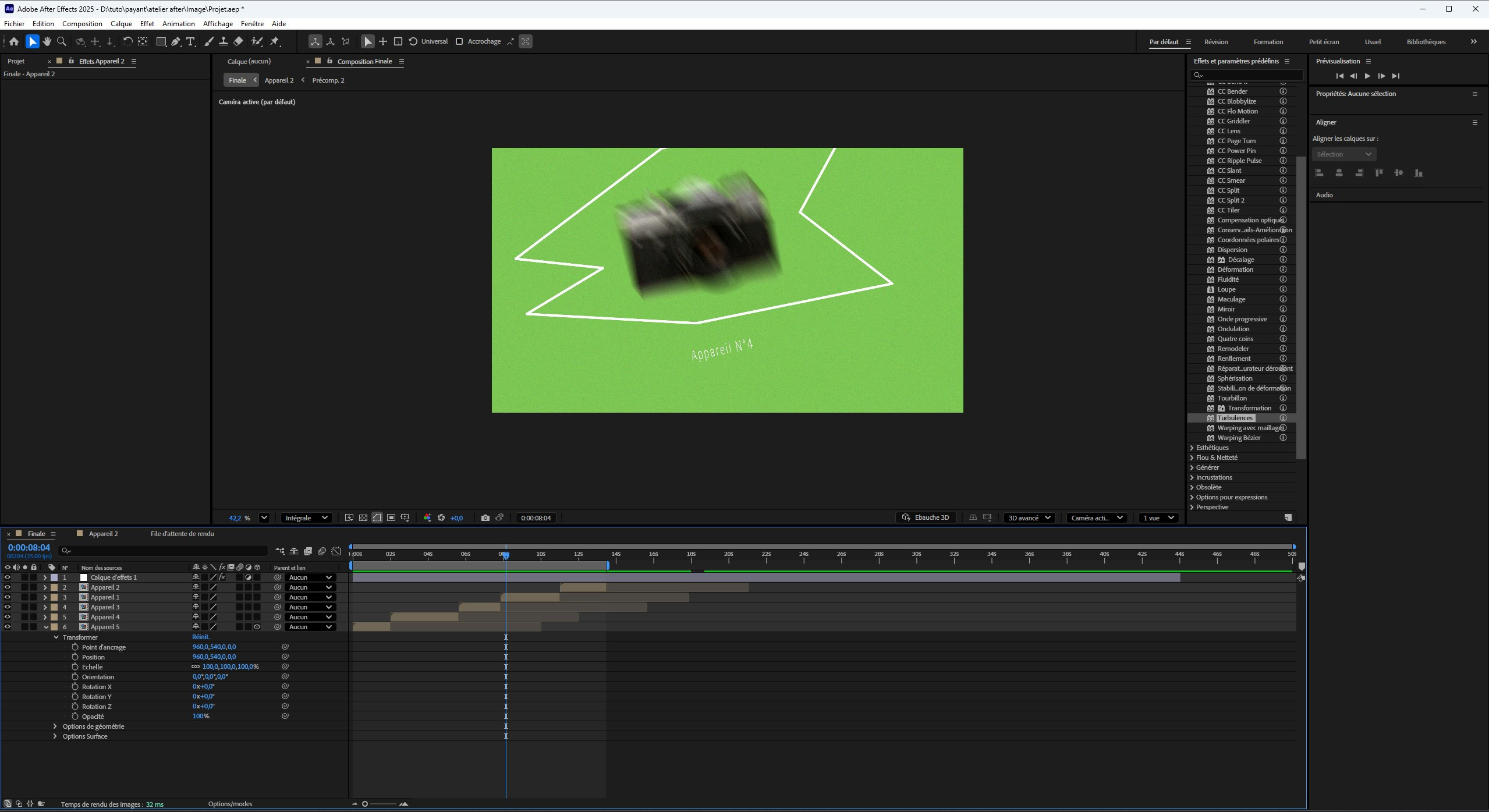The width and height of the screenshot is (1489, 812).
Task: Hide the Appareil 3 layer
Action: coord(8,607)
